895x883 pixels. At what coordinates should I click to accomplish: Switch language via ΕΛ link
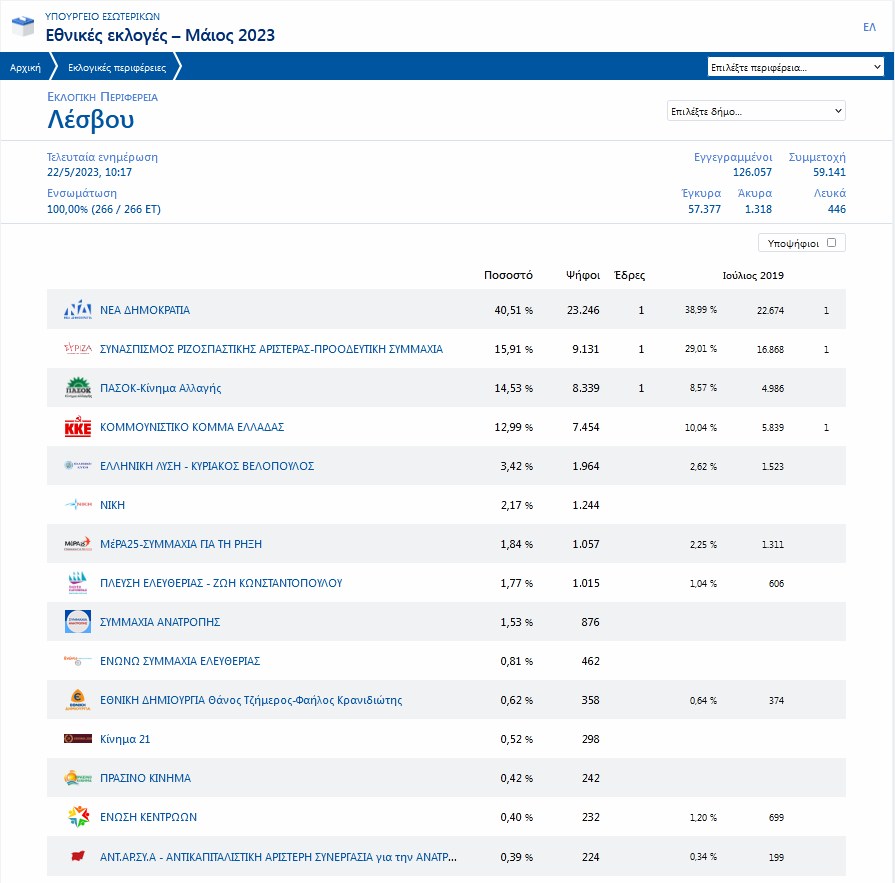869,27
